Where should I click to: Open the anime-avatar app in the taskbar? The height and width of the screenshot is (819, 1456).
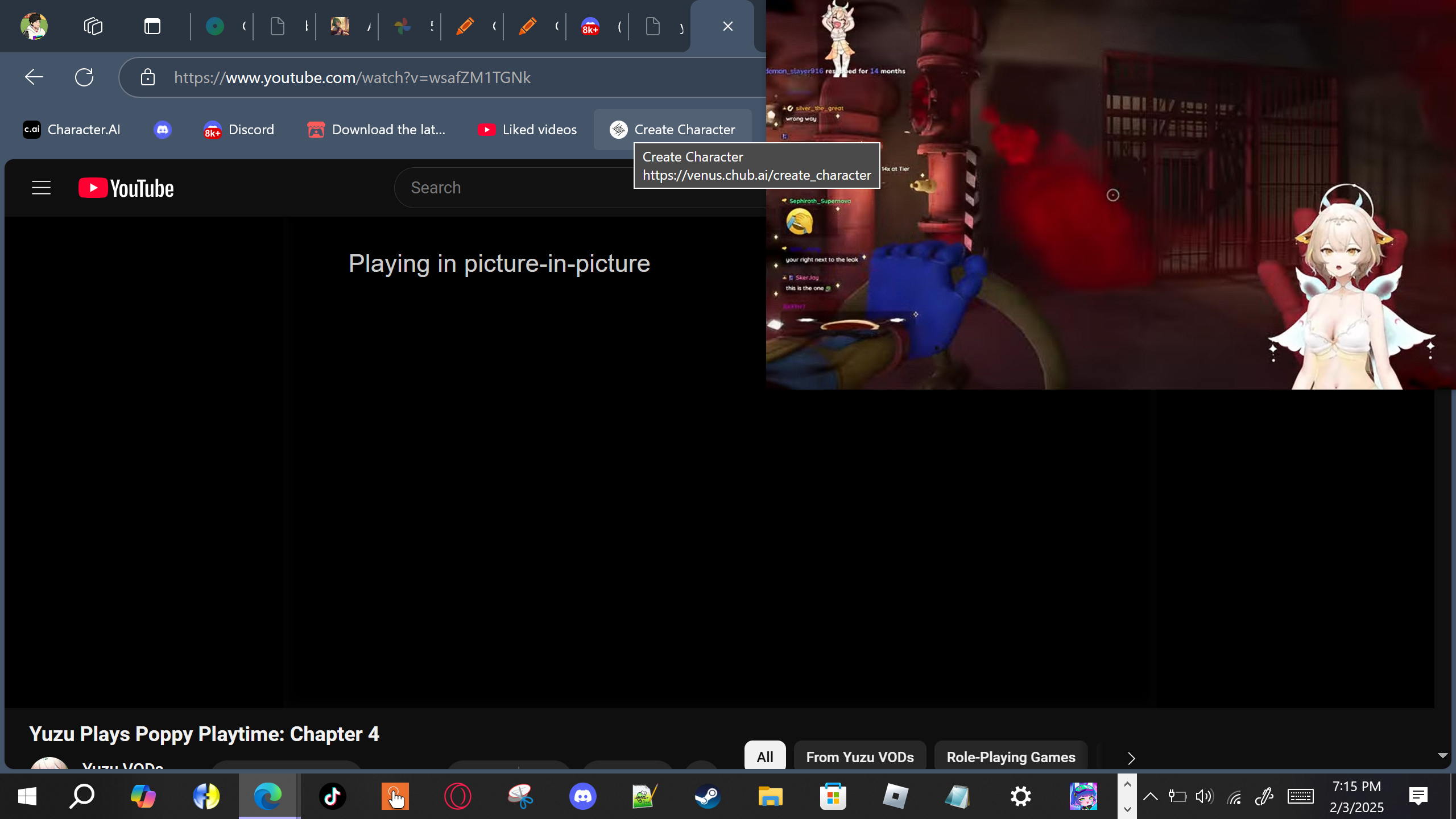(x=1083, y=796)
